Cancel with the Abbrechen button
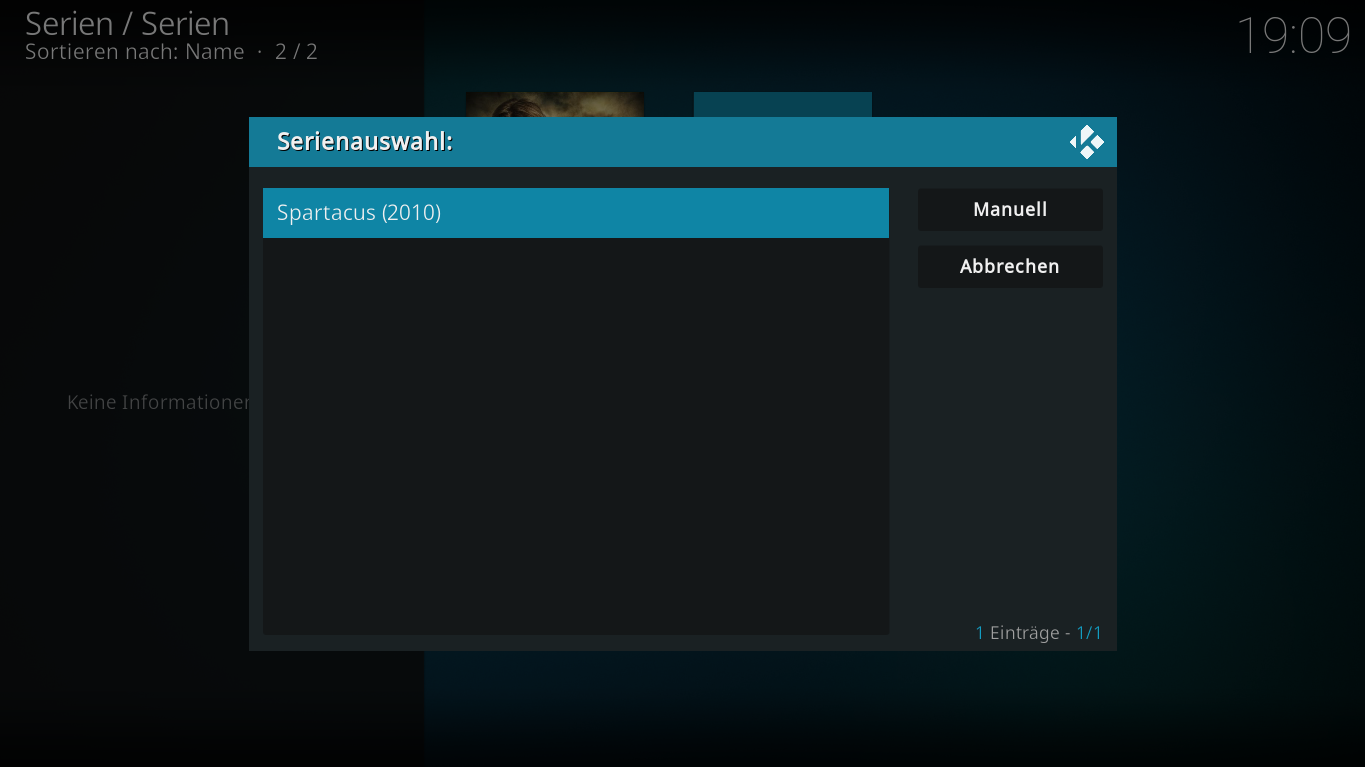This screenshot has height=767, width=1365. click(x=1010, y=267)
